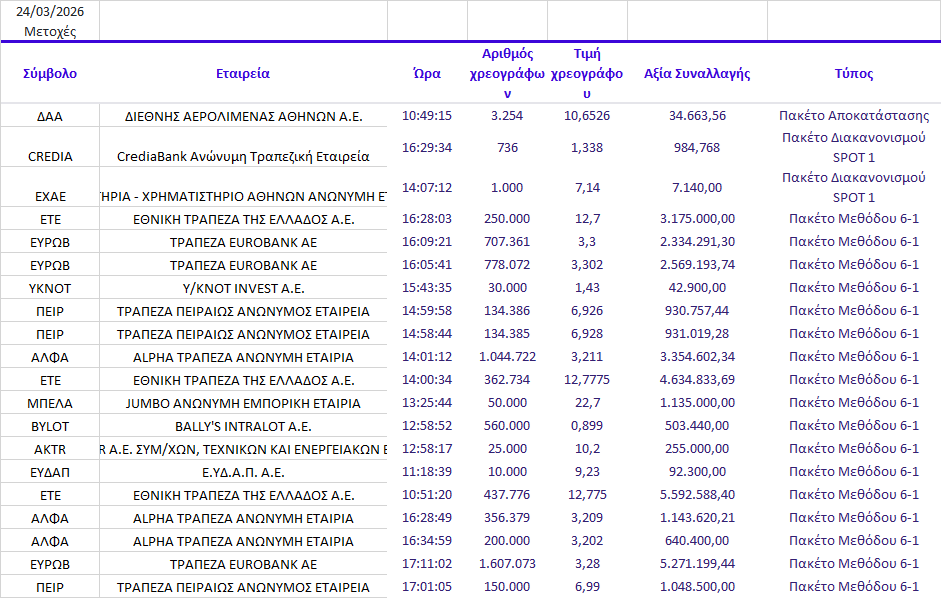The width and height of the screenshot is (941, 598).
Task: Select BALLY'S INTRALOT A.E. company cell
Action: click(x=243, y=427)
